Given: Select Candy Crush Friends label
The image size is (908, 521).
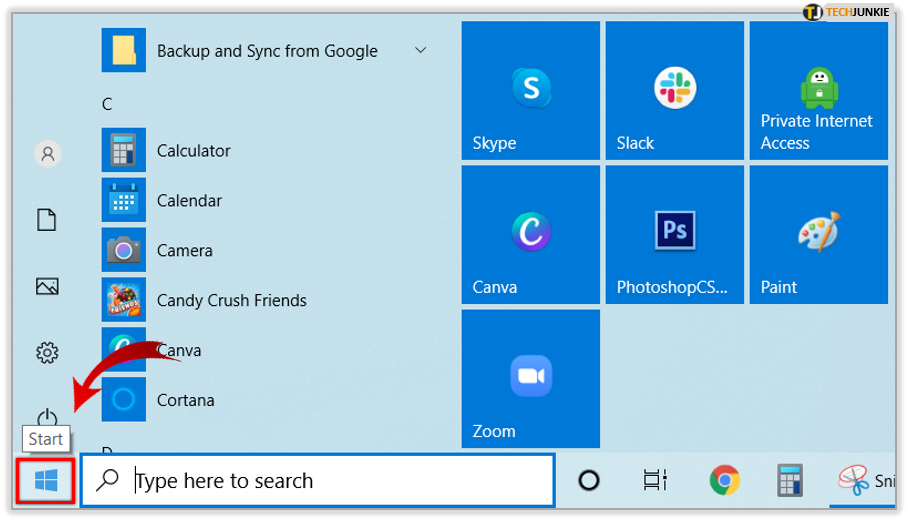Looking at the screenshot, I should pos(232,300).
